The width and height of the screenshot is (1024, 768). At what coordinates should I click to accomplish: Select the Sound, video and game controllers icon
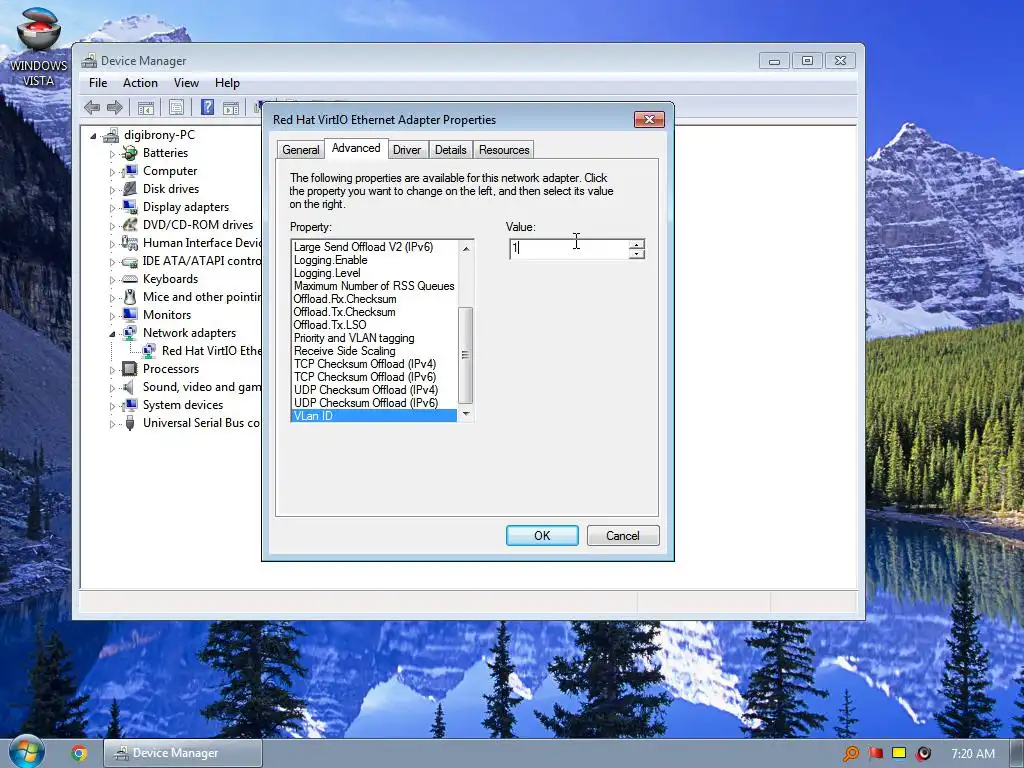(x=130, y=387)
